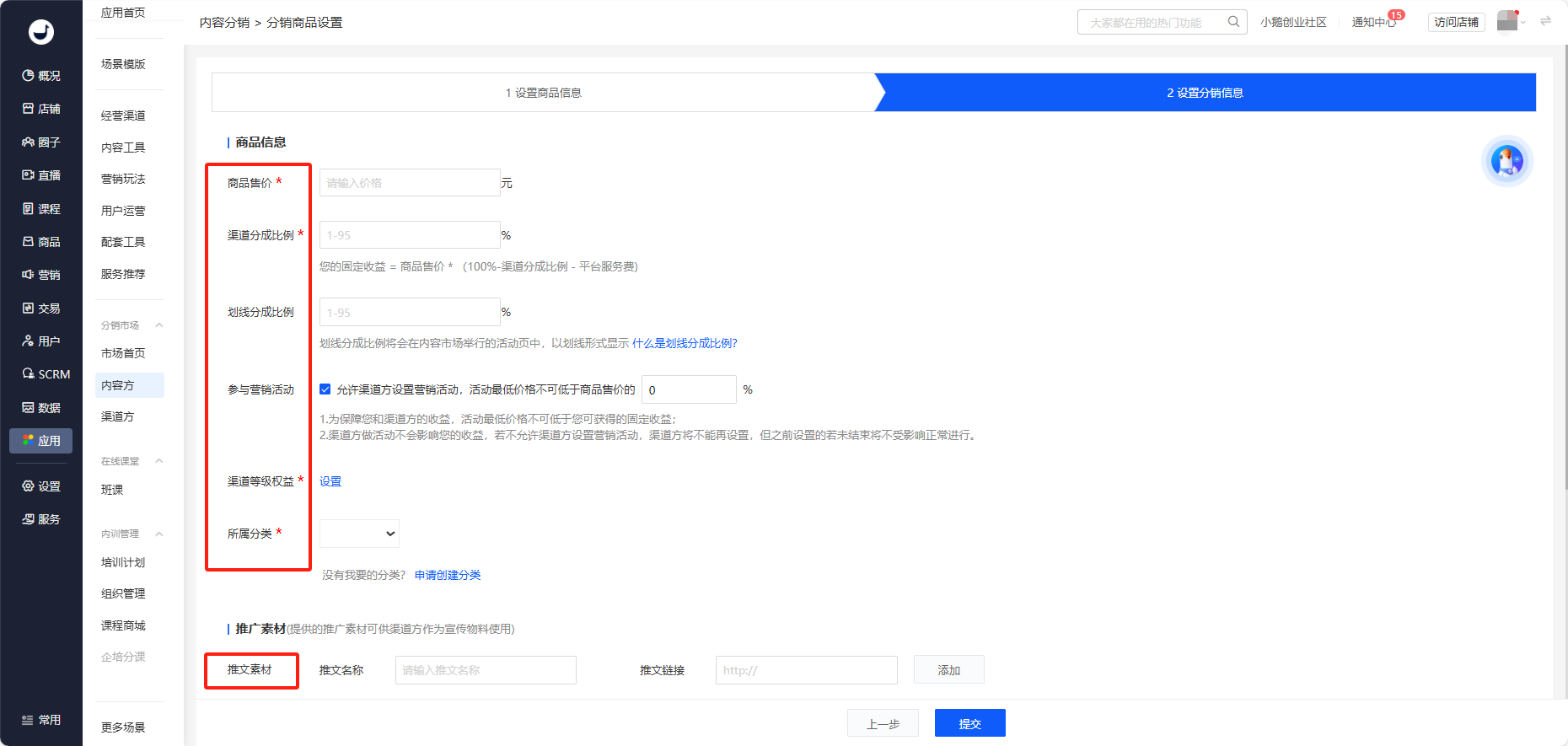Open the 用户 sidebar item
The height and width of the screenshot is (746, 1568).
[41, 341]
